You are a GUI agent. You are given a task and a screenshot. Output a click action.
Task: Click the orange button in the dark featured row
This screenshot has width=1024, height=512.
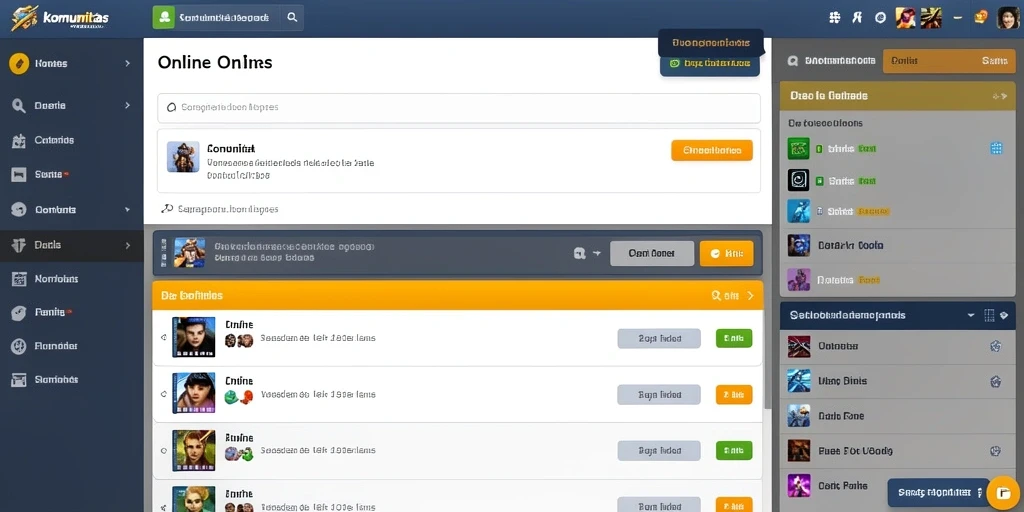point(726,253)
